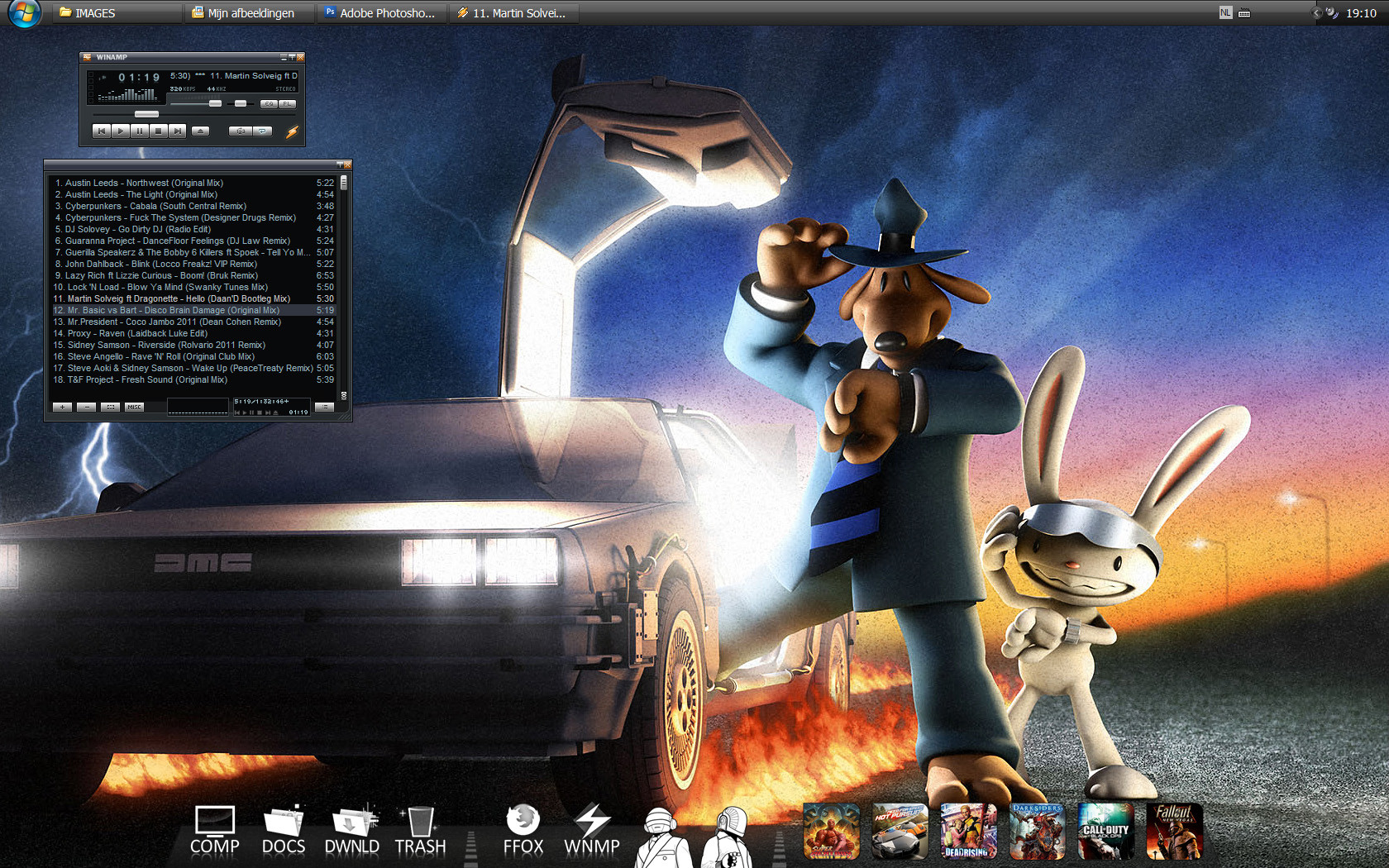Screen dimensions: 1389x868
Task: Select "16. Steve Angello - Rave 'N' Roll"
Action: [x=194, y=356]
